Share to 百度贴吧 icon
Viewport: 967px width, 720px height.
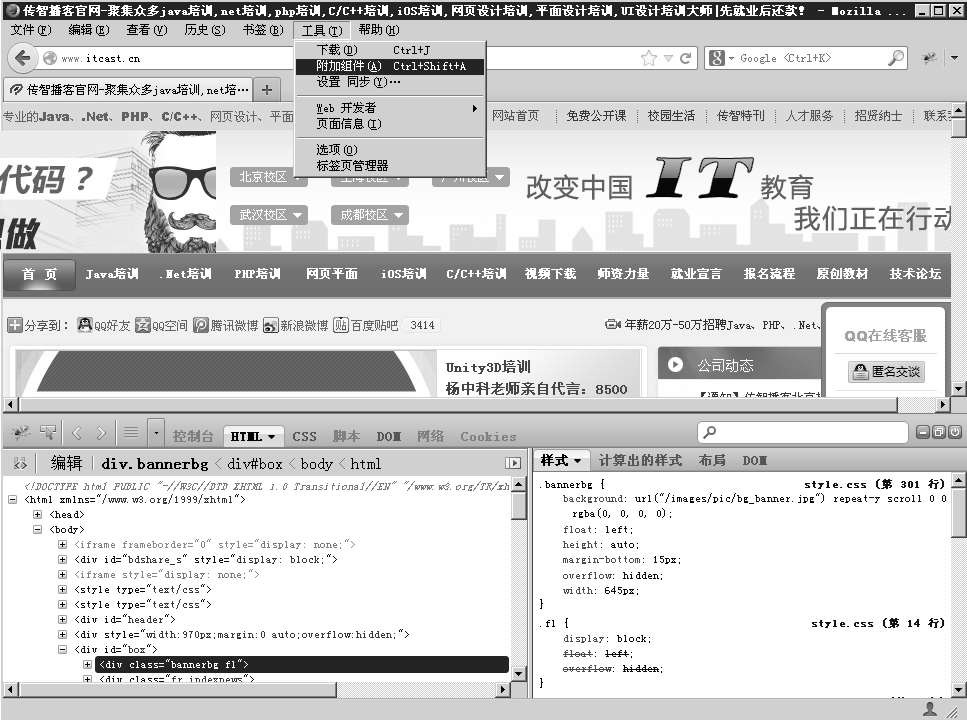(x=340, y=325)
